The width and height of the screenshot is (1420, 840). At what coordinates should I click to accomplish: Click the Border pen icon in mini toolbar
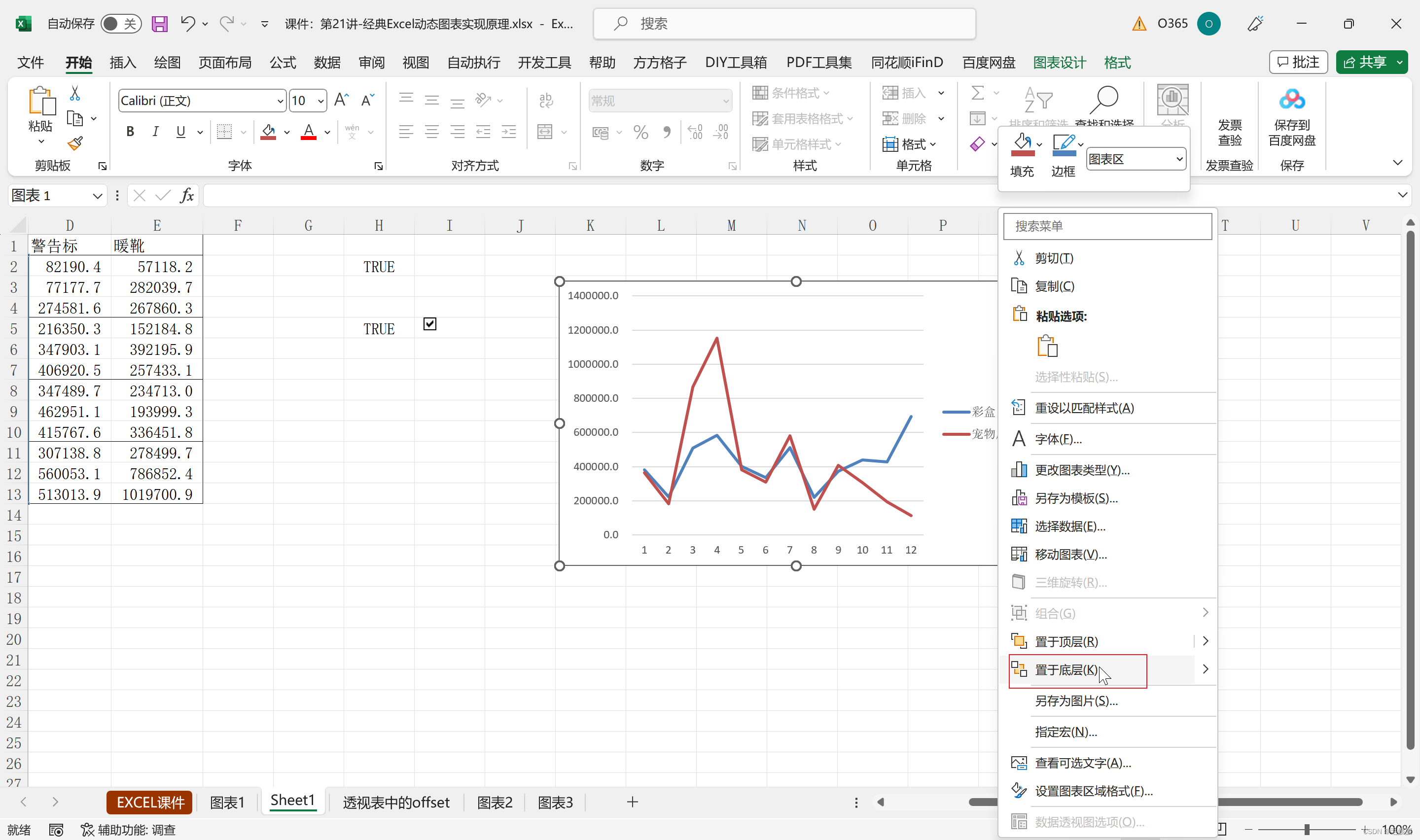[1064, 144]
